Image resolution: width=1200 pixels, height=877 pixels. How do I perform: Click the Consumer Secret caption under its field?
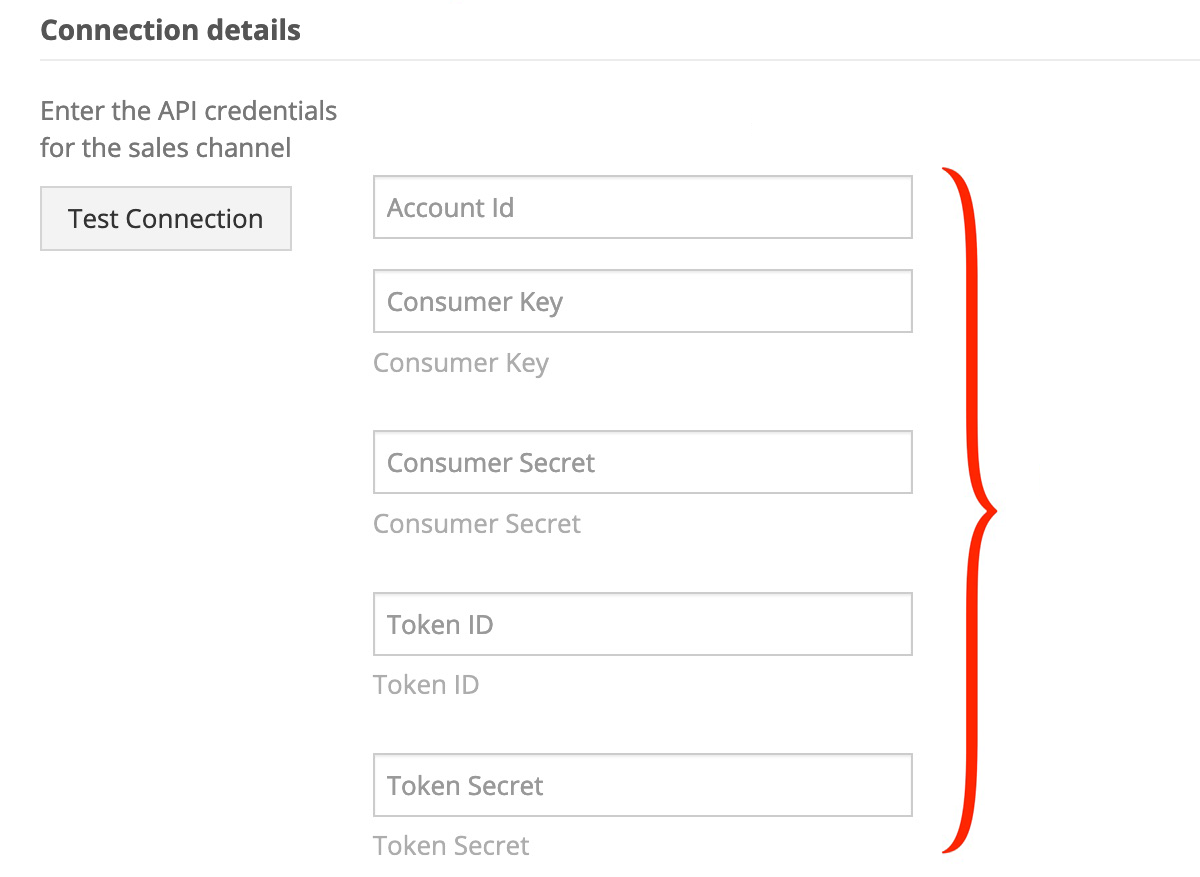(x=477, y=524)
